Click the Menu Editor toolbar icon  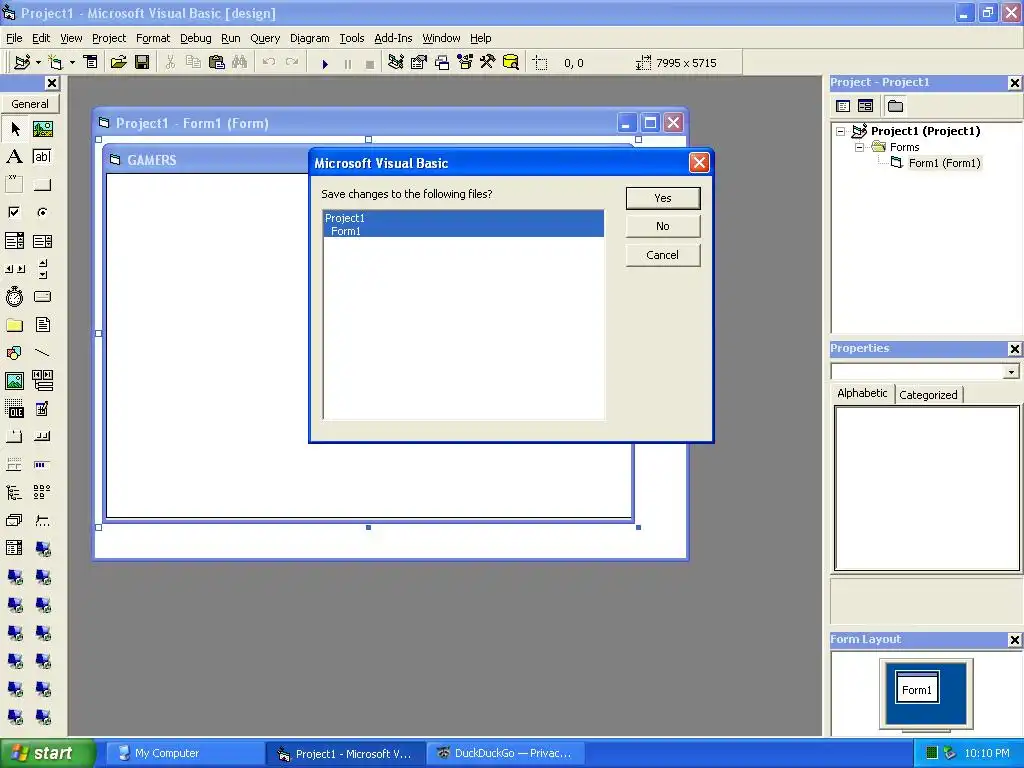(91, 63)
